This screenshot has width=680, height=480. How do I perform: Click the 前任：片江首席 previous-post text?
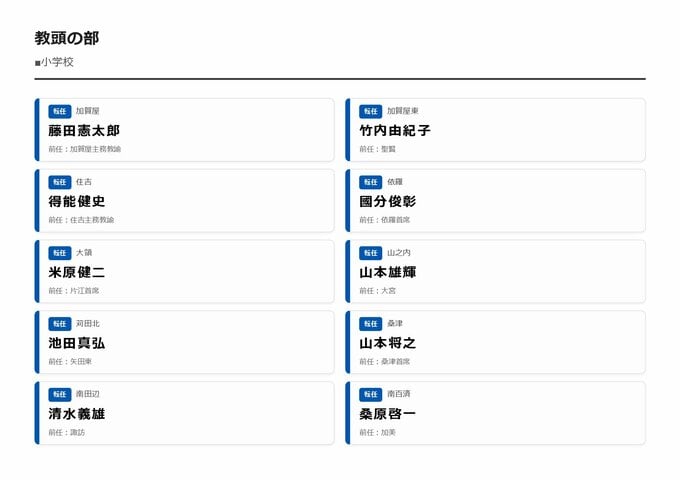tap(74, 291)
